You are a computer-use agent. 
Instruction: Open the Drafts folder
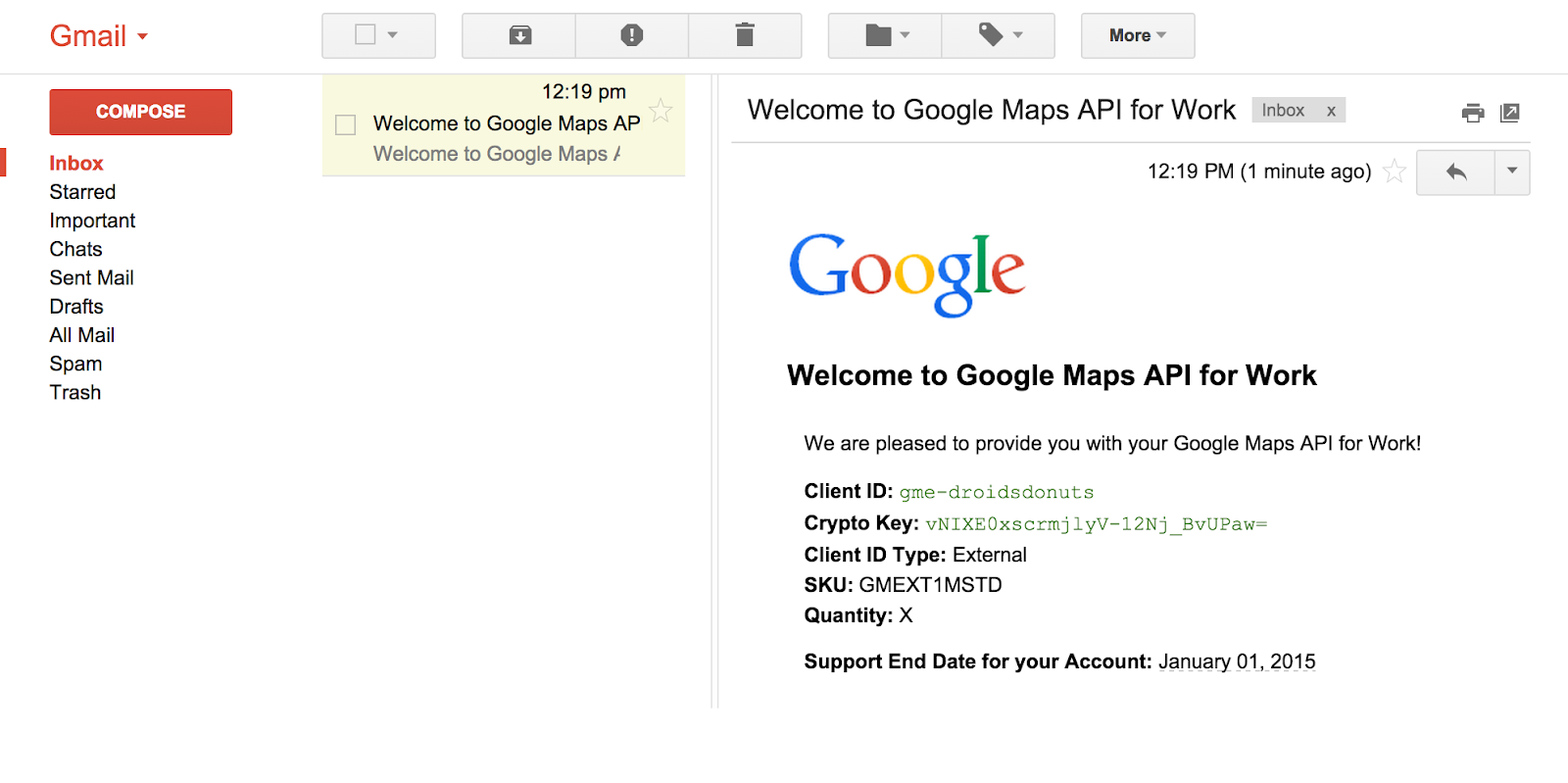tap(76, 307)
